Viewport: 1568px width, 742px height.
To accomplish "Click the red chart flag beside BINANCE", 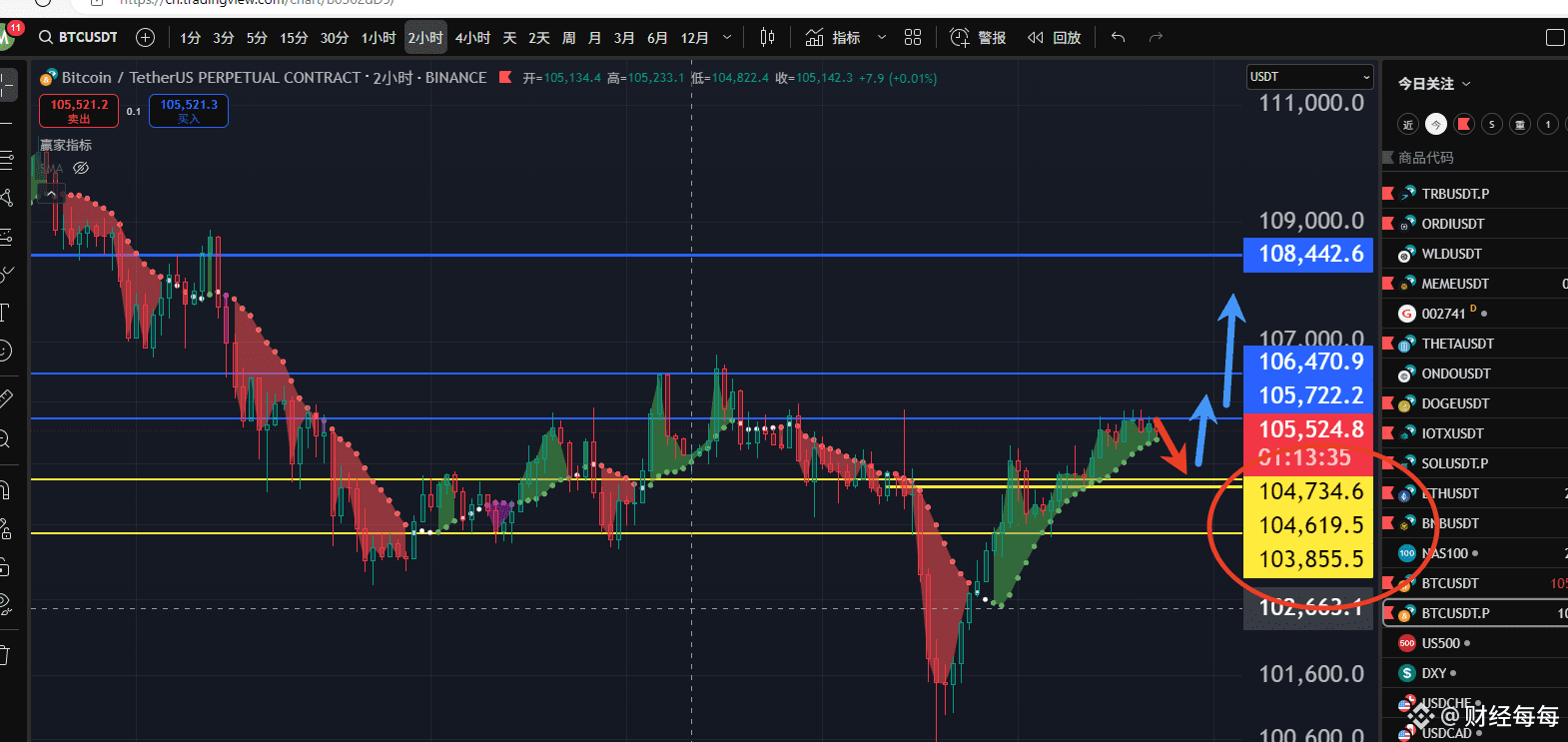I will [505, 77].
